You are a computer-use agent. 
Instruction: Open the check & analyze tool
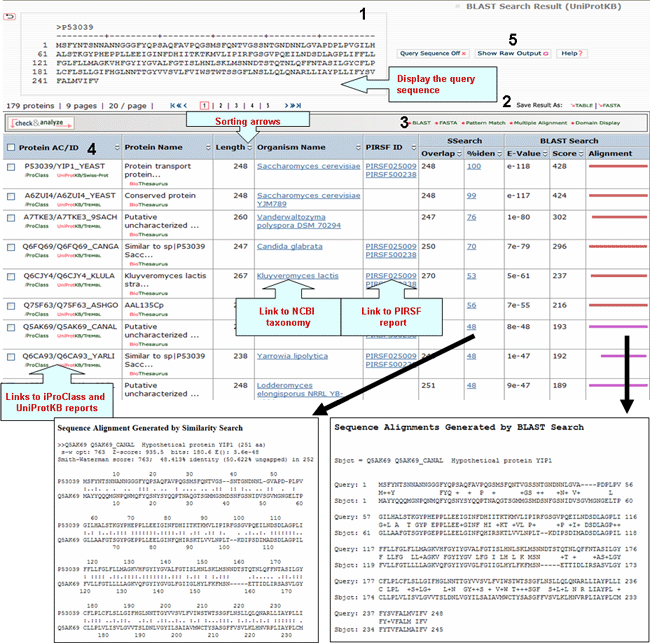click(36, 123)
